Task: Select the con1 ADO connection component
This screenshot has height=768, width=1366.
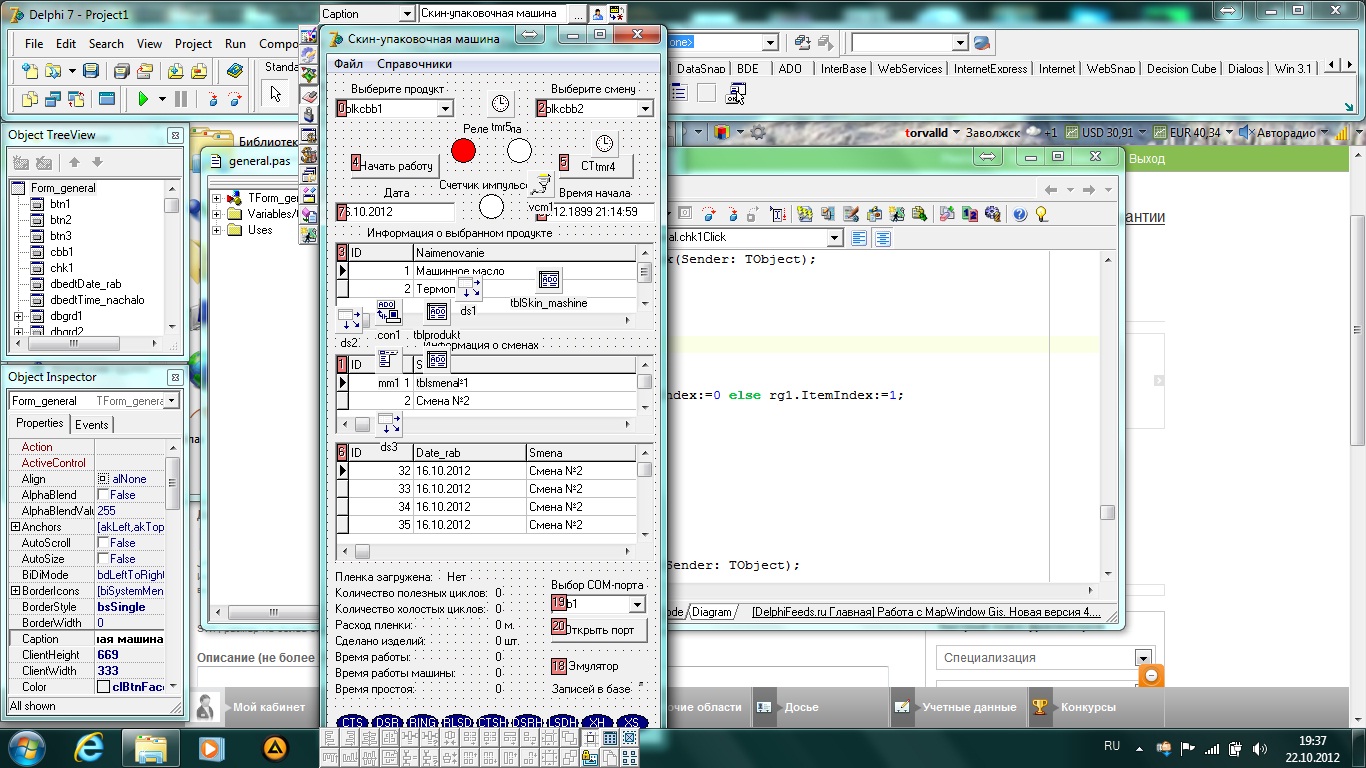Action: [x=388, y=312]
